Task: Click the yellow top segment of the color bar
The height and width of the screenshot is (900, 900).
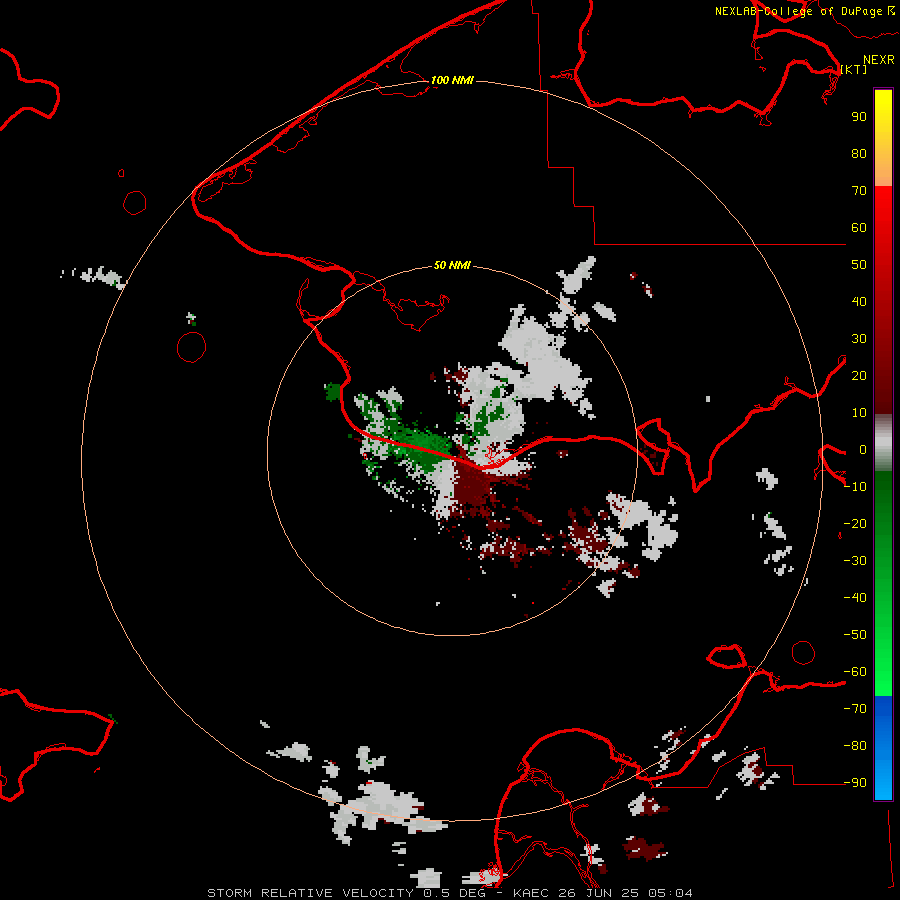Action: 883,138
